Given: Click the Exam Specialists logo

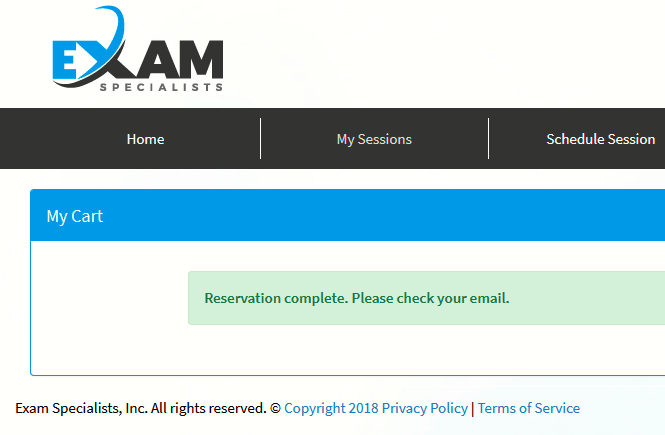Looking at the screenshot, I should click(x=137, y=55).
